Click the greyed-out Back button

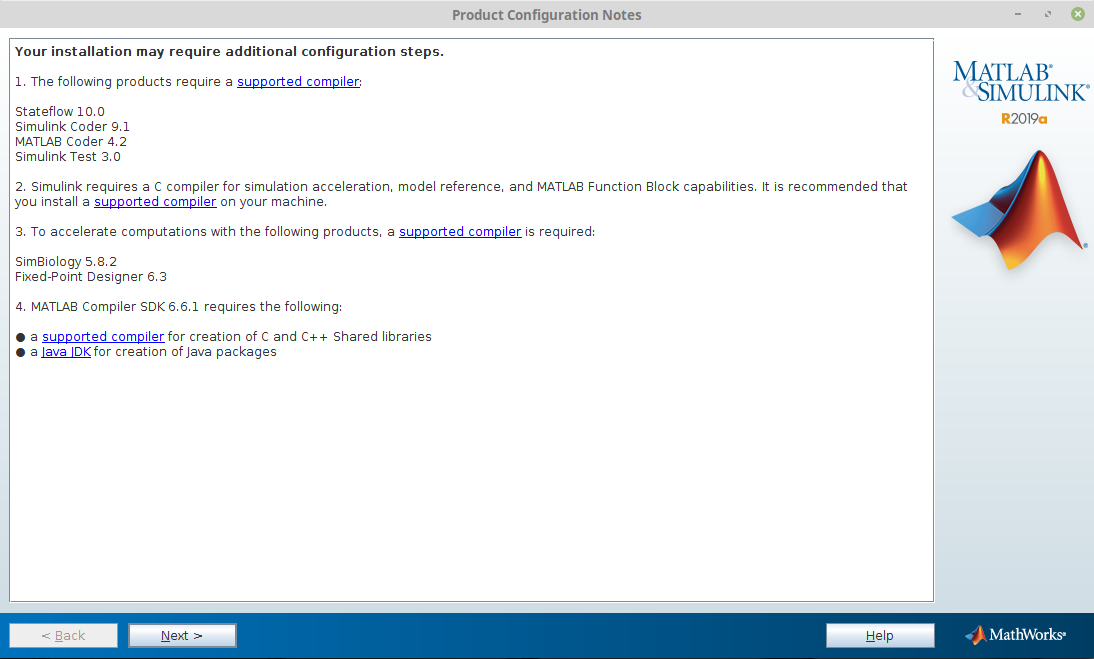[x=63, y=636]
